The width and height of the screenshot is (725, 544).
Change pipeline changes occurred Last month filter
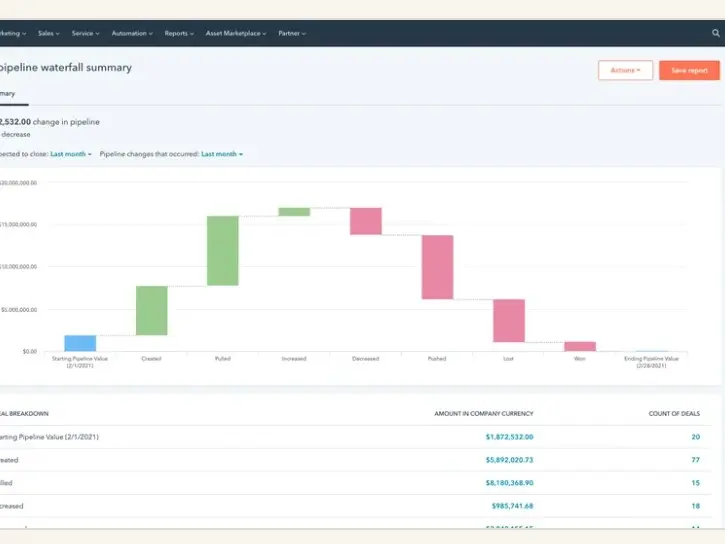pos(222,154)
